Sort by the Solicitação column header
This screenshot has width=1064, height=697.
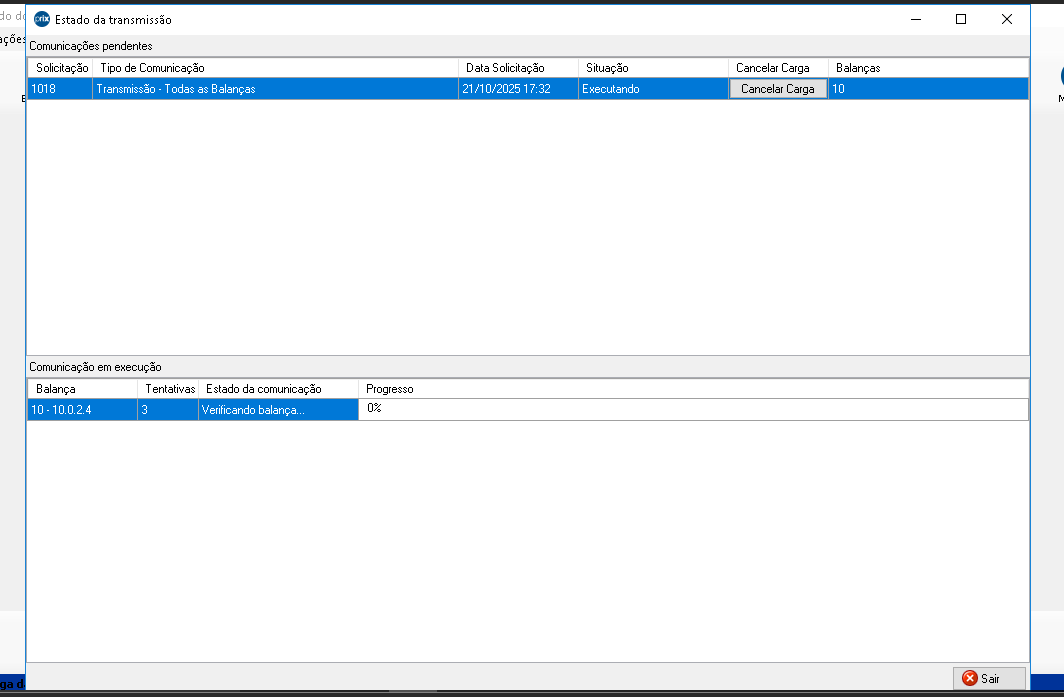coord(60,68)
